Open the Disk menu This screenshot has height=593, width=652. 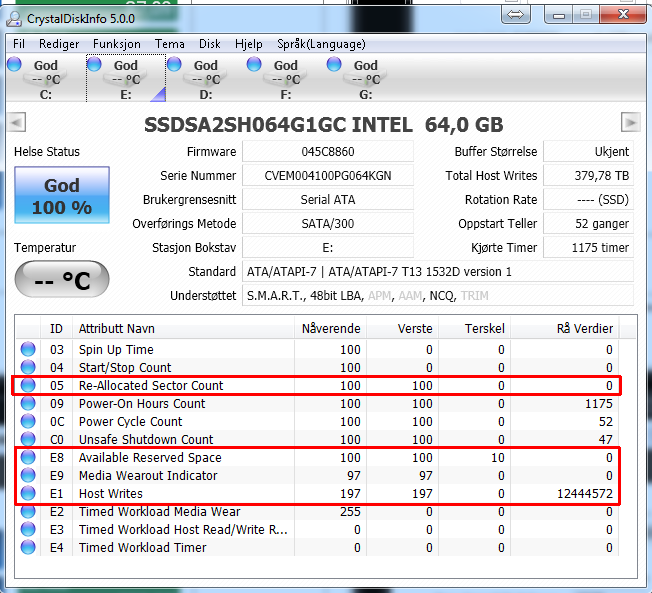click(210, 44)
